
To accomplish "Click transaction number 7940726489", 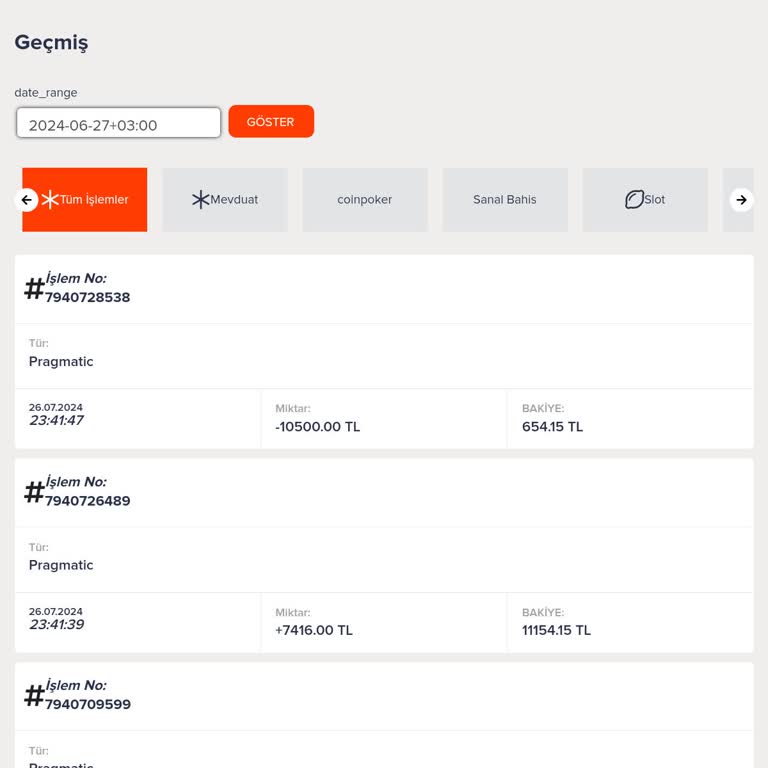I will (x=88, y=501).
